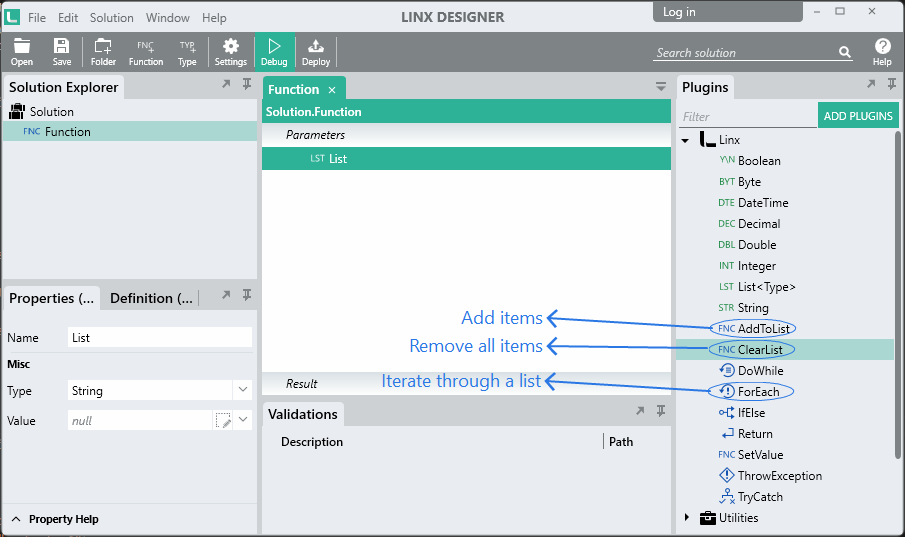
Task: Select Function in Solution Explorer
Action: click(x=129, y=132)
